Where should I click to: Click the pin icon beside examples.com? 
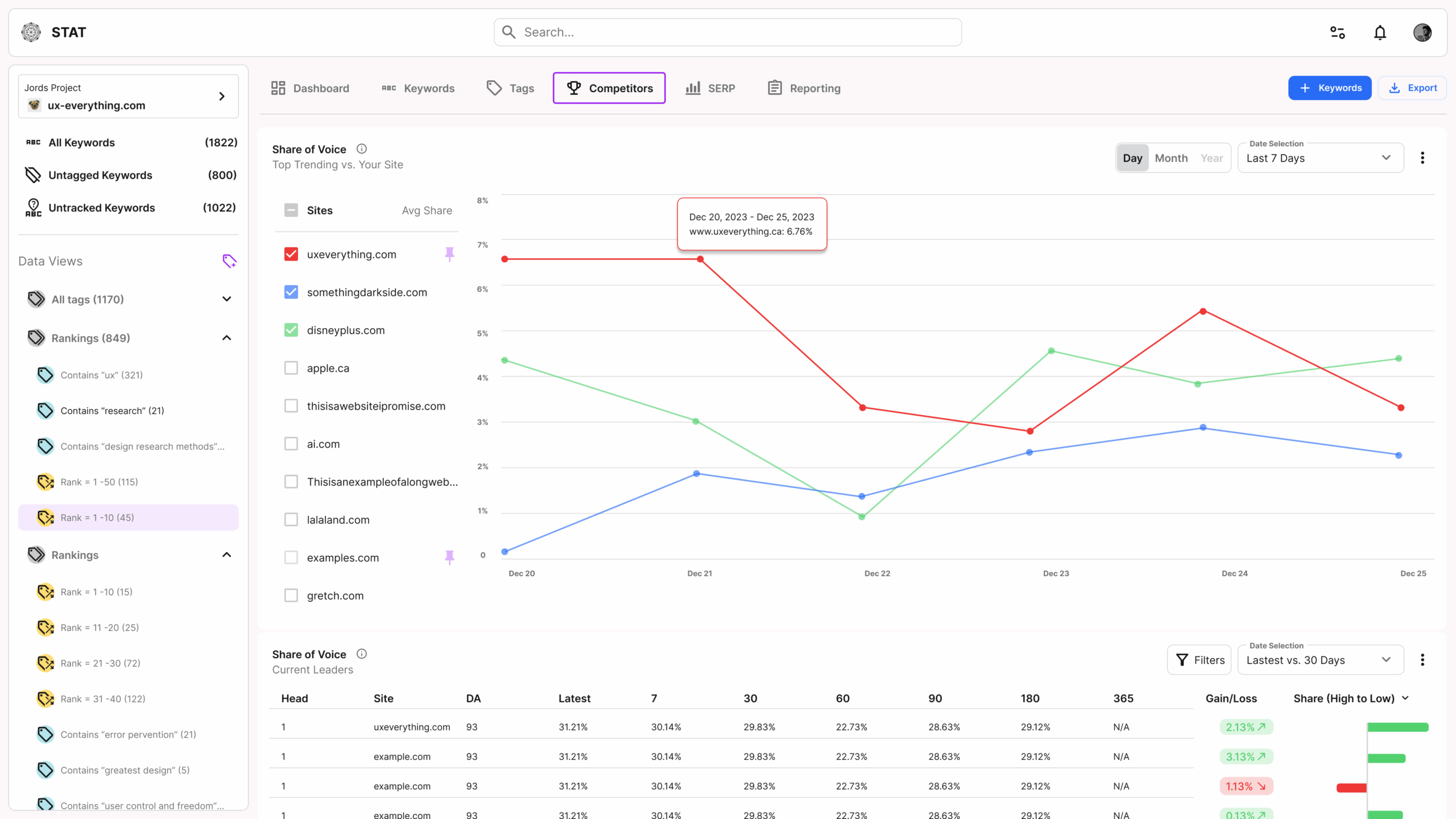point(449,557)
